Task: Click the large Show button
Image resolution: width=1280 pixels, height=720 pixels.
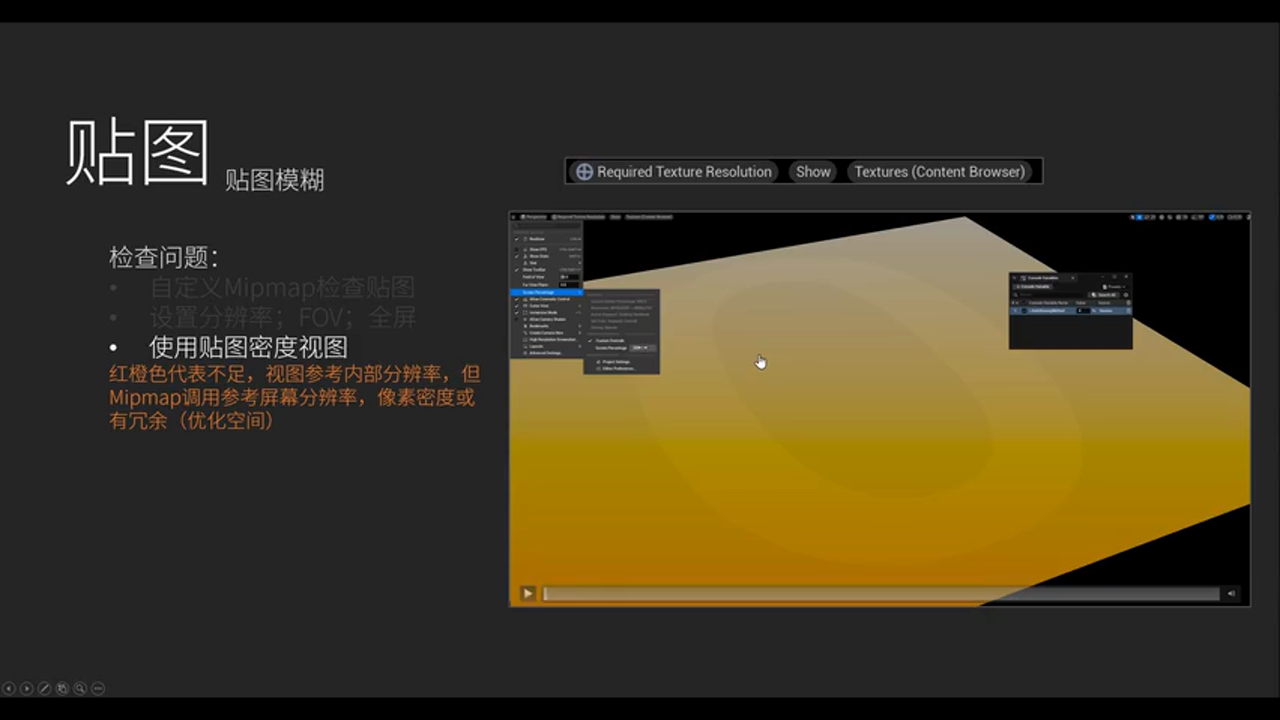Action: click(x=813, y=172)
